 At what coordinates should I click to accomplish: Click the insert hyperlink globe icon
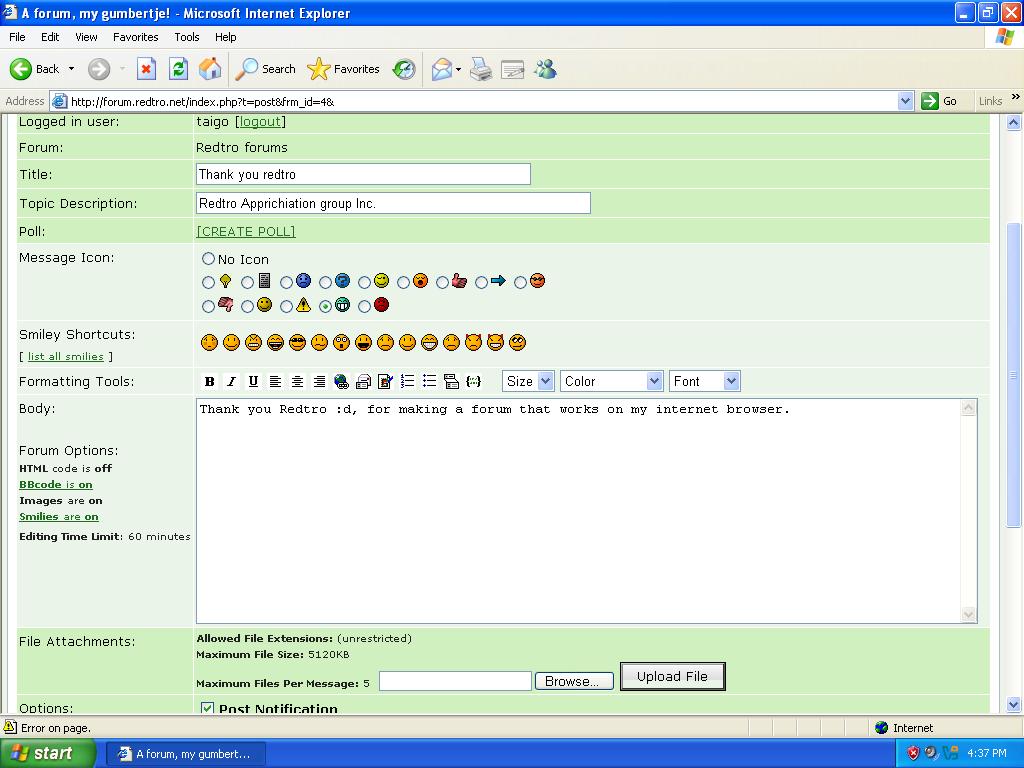pyautogui.click(x=341, y=381)
